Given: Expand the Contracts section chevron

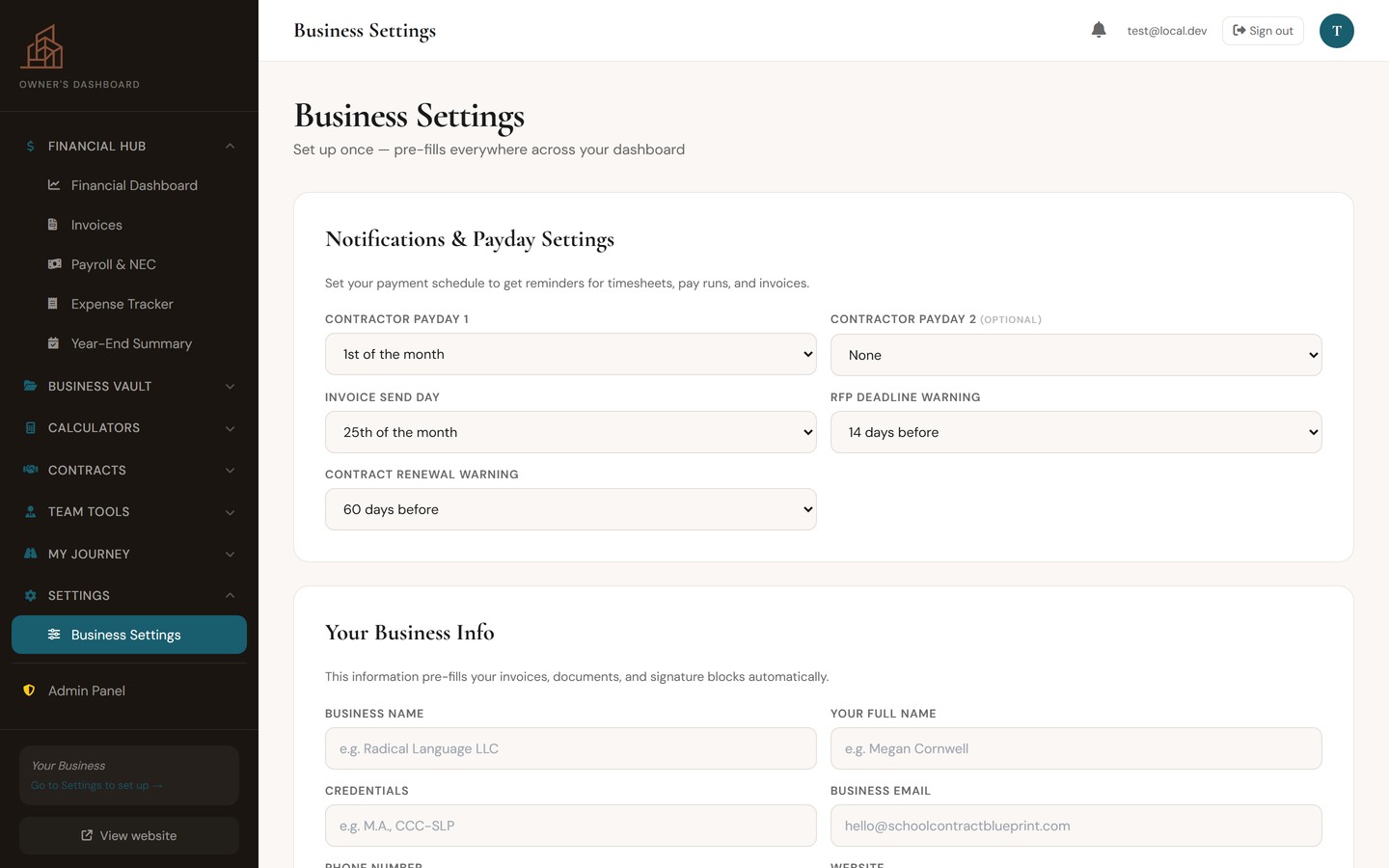Looking at the screenshot, I should point(230,470).
